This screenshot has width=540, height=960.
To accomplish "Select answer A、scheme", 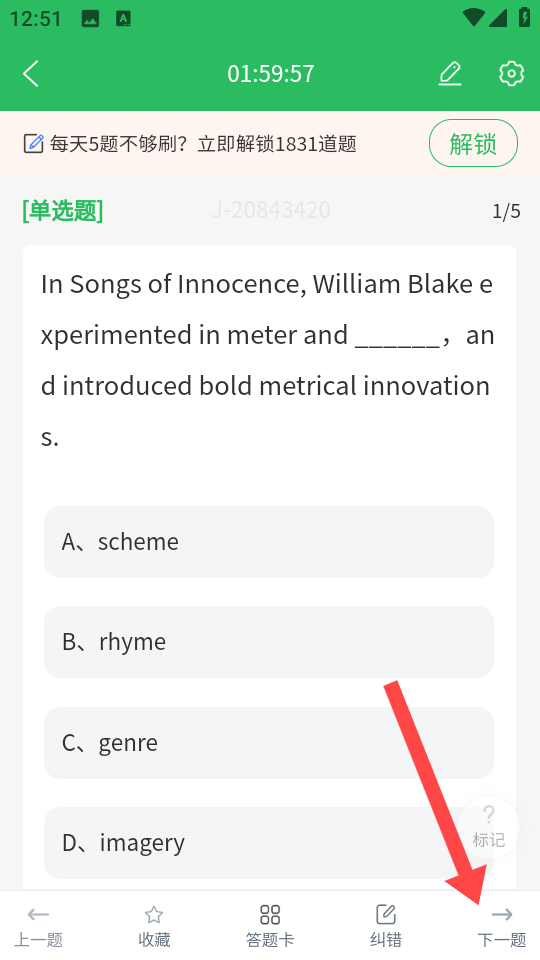I will coord(269,542).
